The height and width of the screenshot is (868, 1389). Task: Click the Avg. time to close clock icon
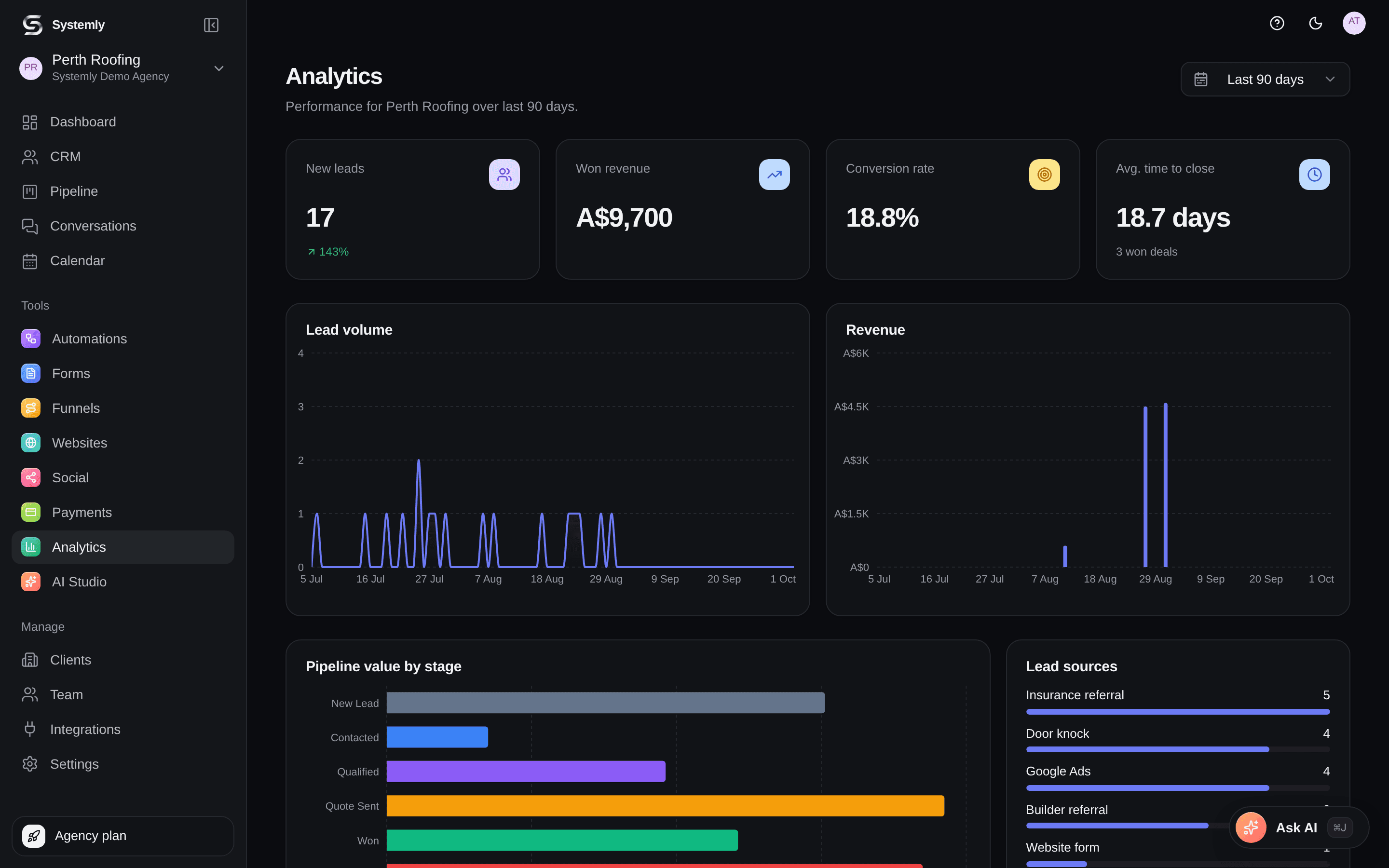click(1314, 175)
